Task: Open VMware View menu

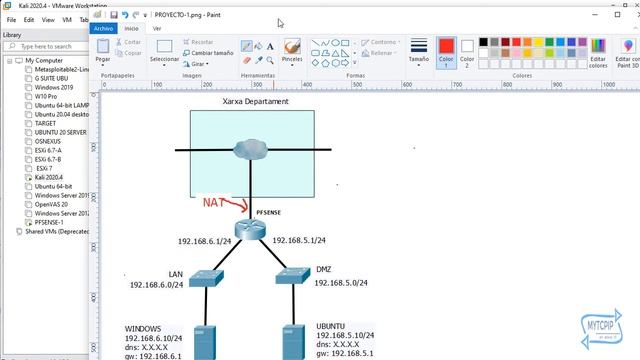Action: pyautogui.click(x=48, y=20)
